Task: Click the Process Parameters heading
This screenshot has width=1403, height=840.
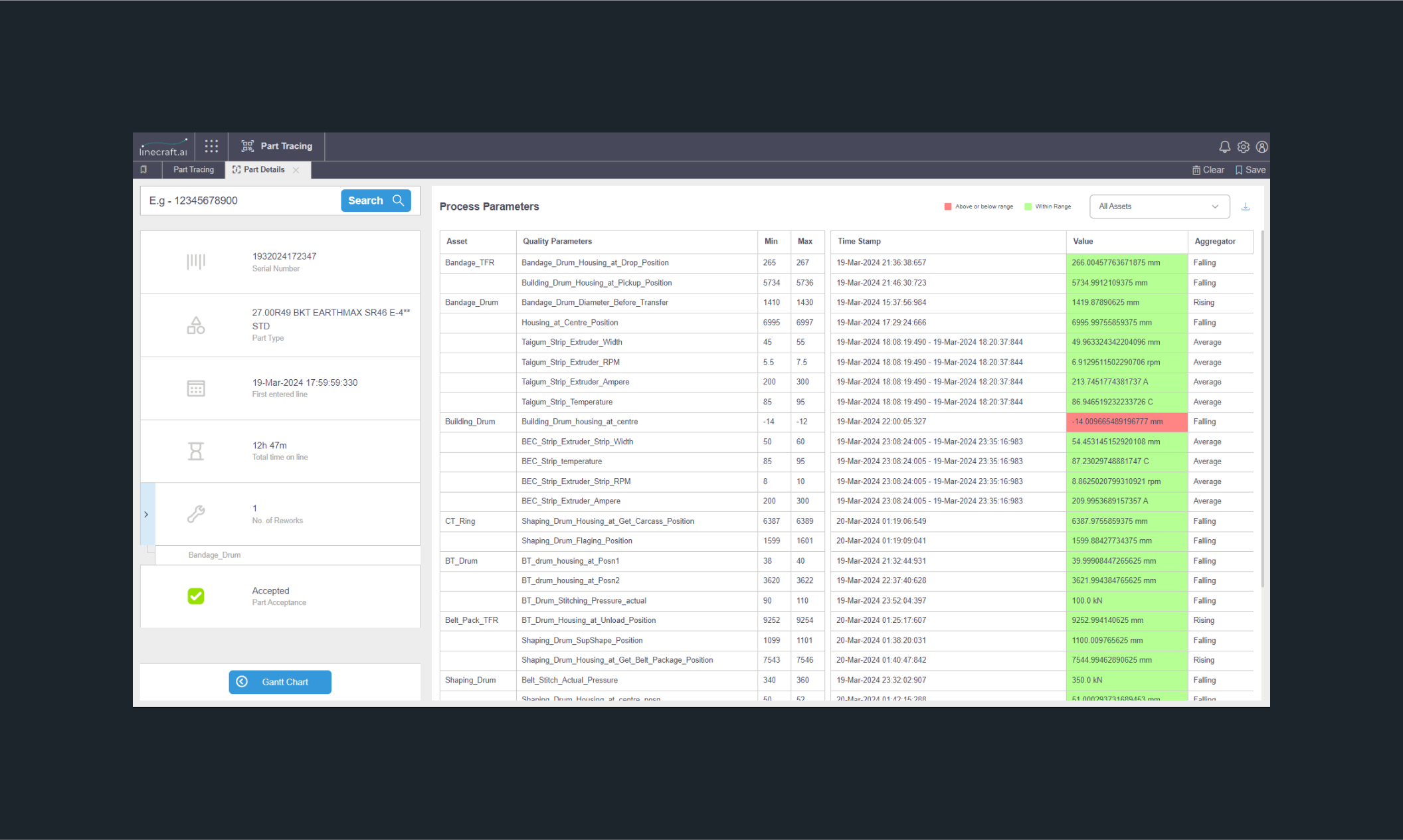Action: [x=489, y=207]
